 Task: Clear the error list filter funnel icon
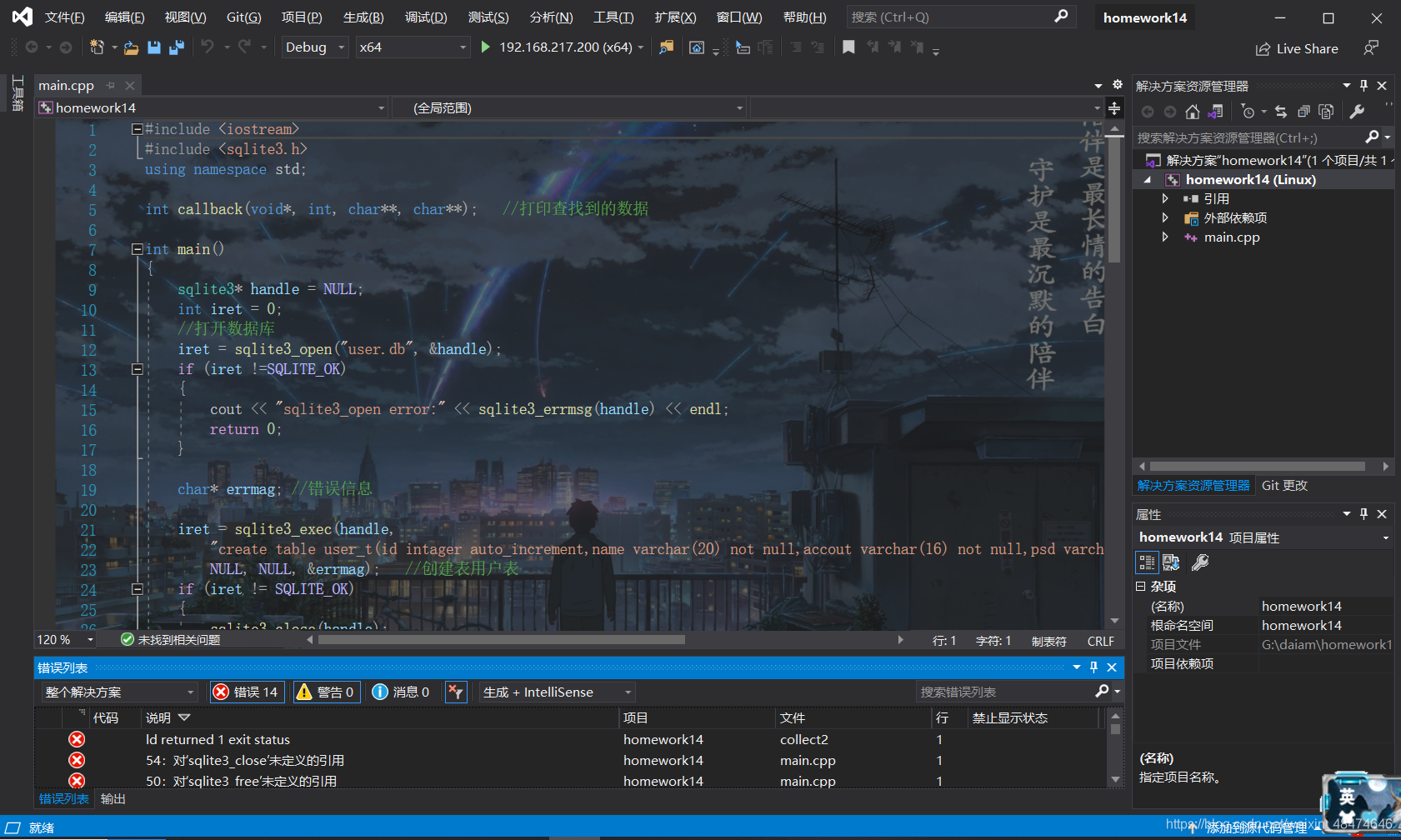[455, 692]
